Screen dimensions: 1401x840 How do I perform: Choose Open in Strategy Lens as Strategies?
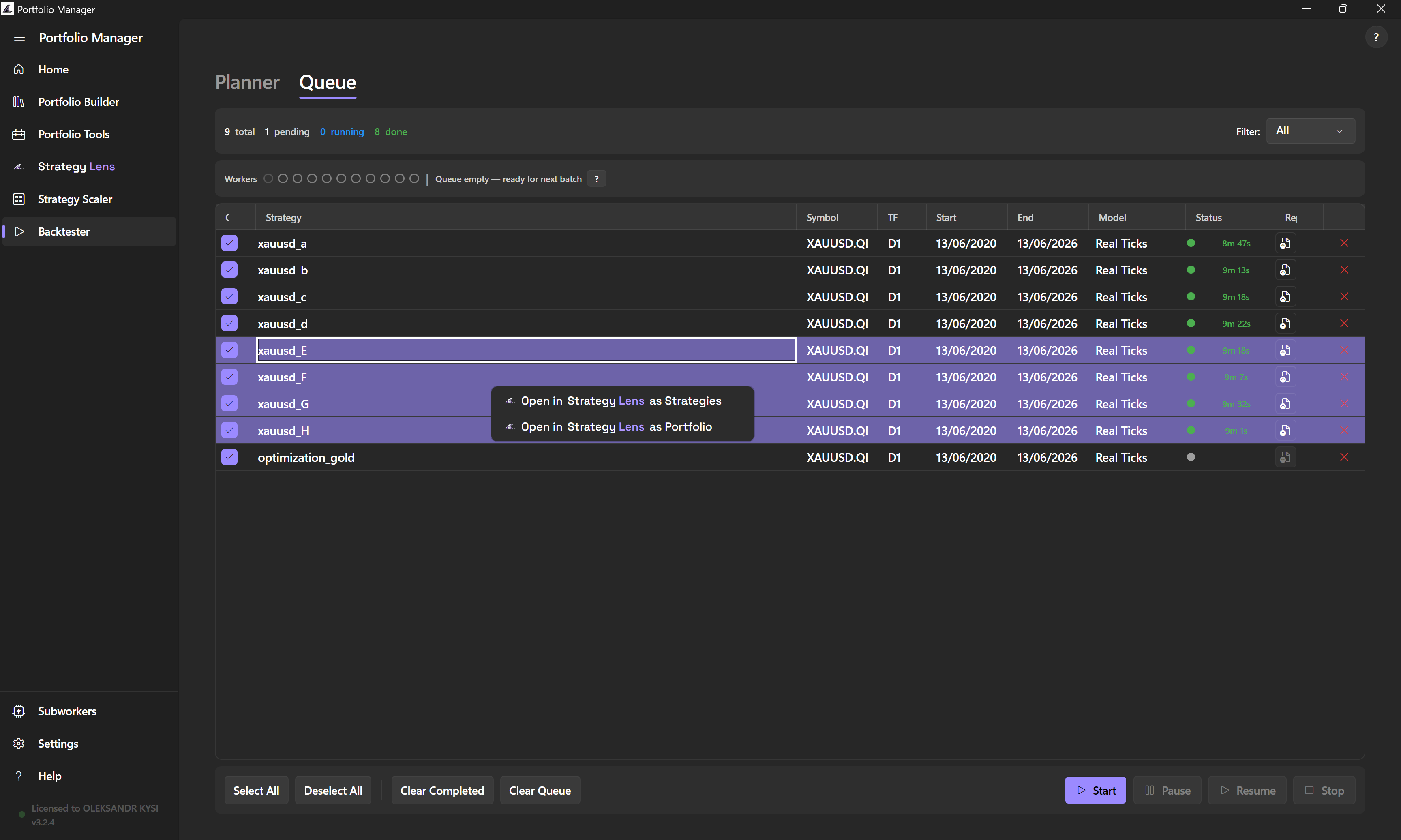tap(622, 401)
